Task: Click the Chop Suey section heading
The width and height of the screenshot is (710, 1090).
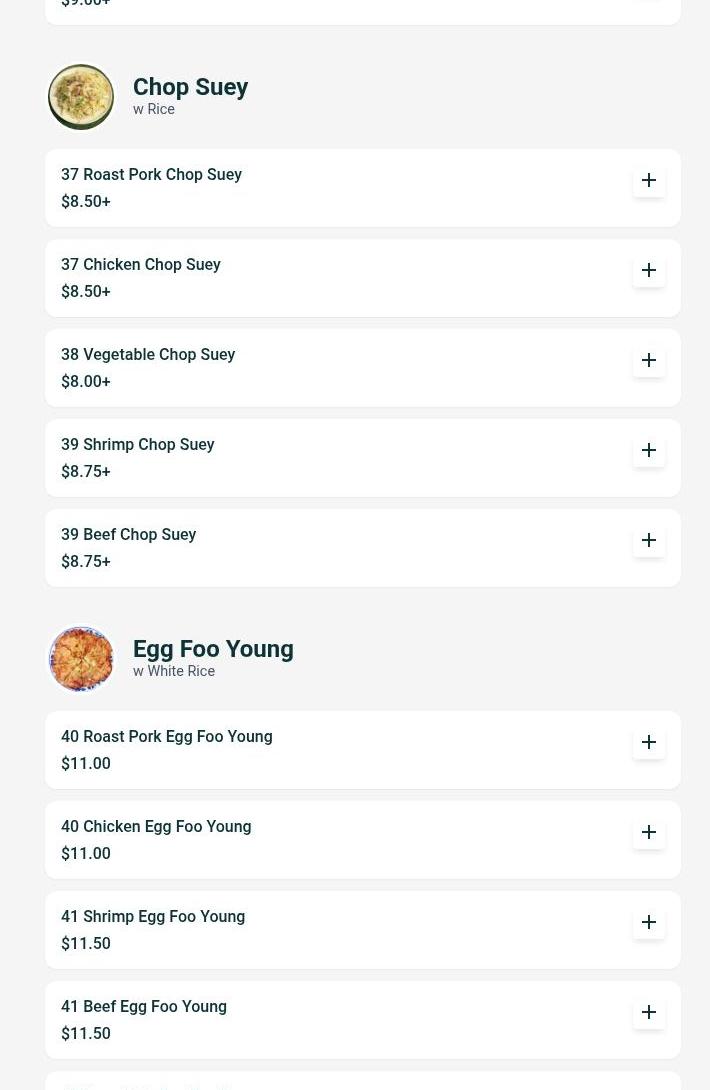Action: tap(190, 87)
